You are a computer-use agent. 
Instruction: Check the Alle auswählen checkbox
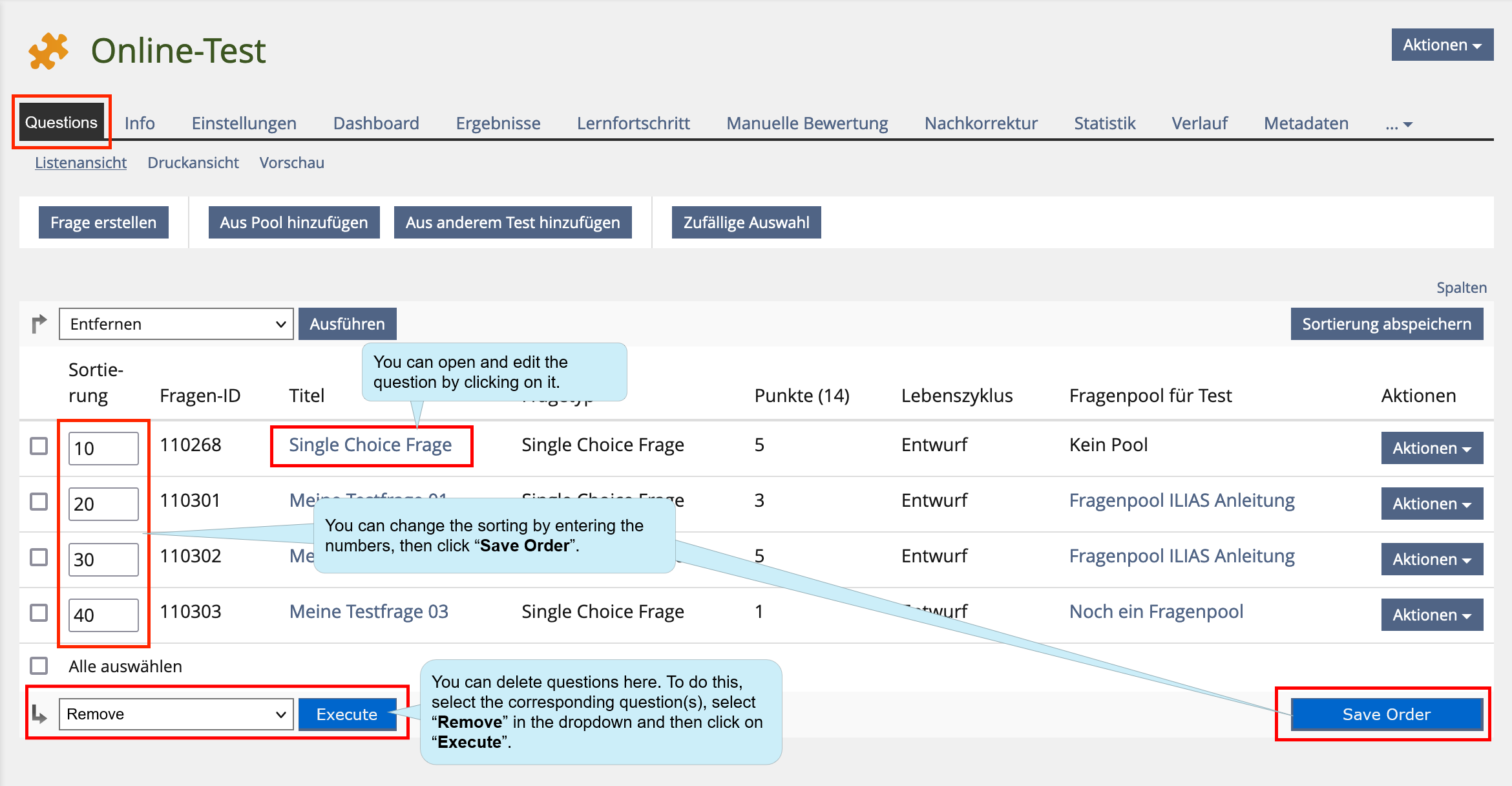[39, 666]
